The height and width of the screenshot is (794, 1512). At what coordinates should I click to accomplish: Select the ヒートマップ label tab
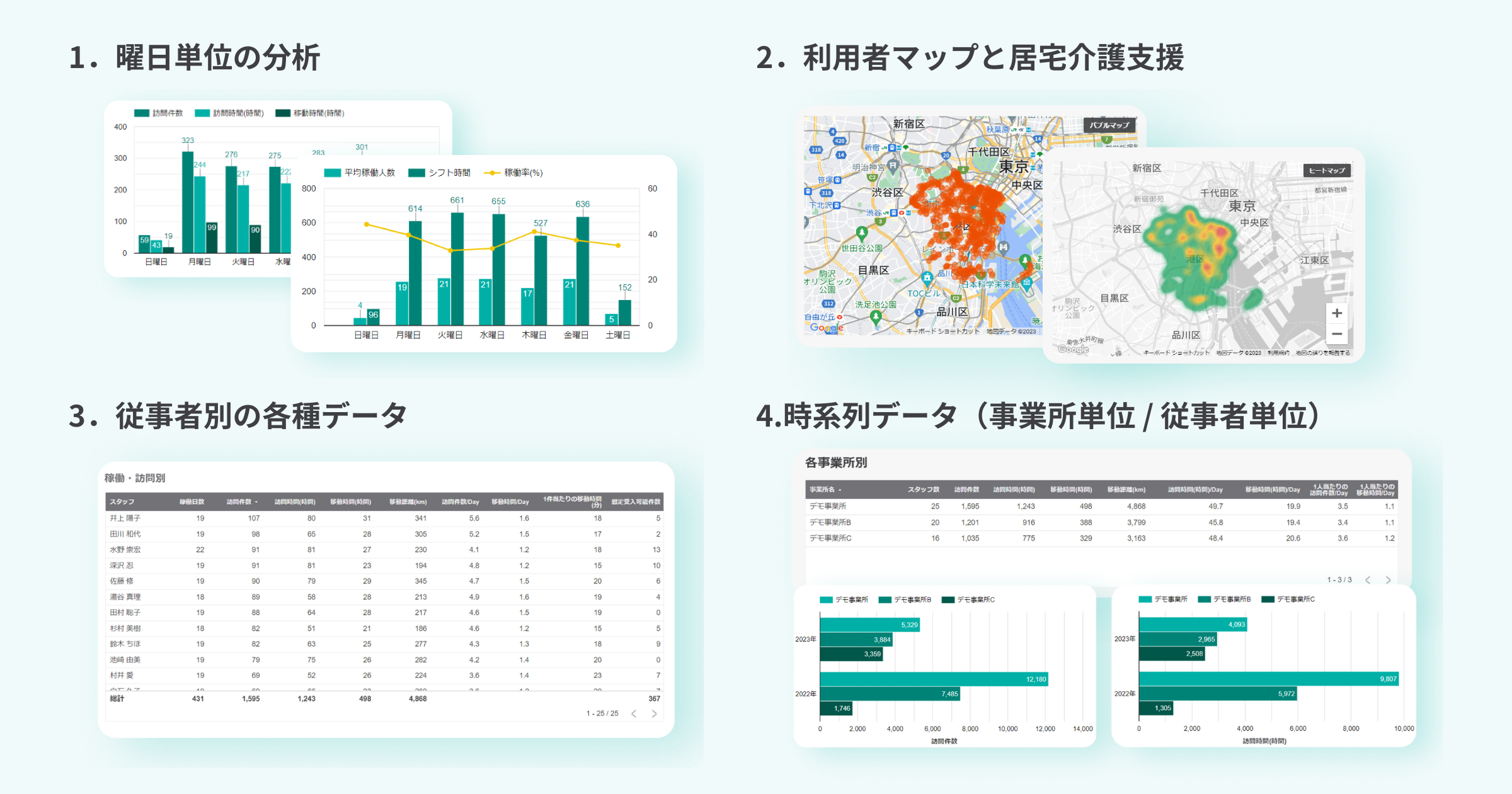1327,170
